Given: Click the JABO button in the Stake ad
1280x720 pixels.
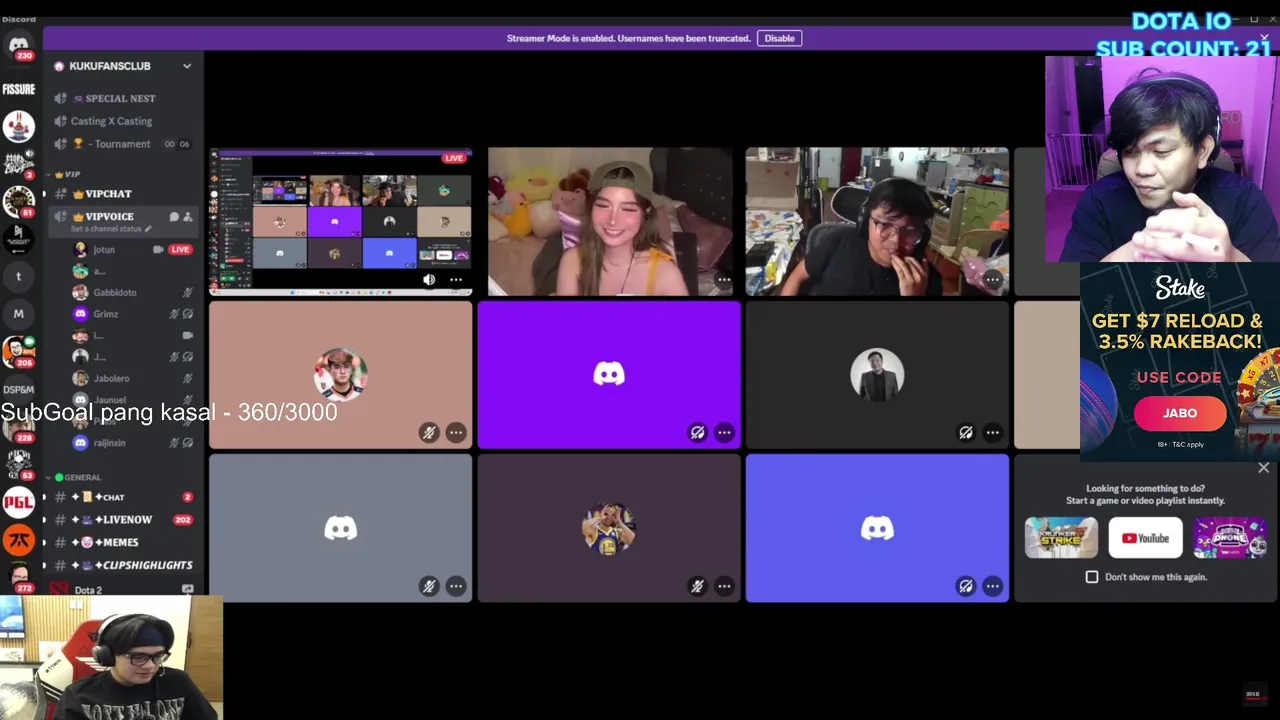Looking at the screenshot, I should pyautogui.click(x=1180, y=413).
